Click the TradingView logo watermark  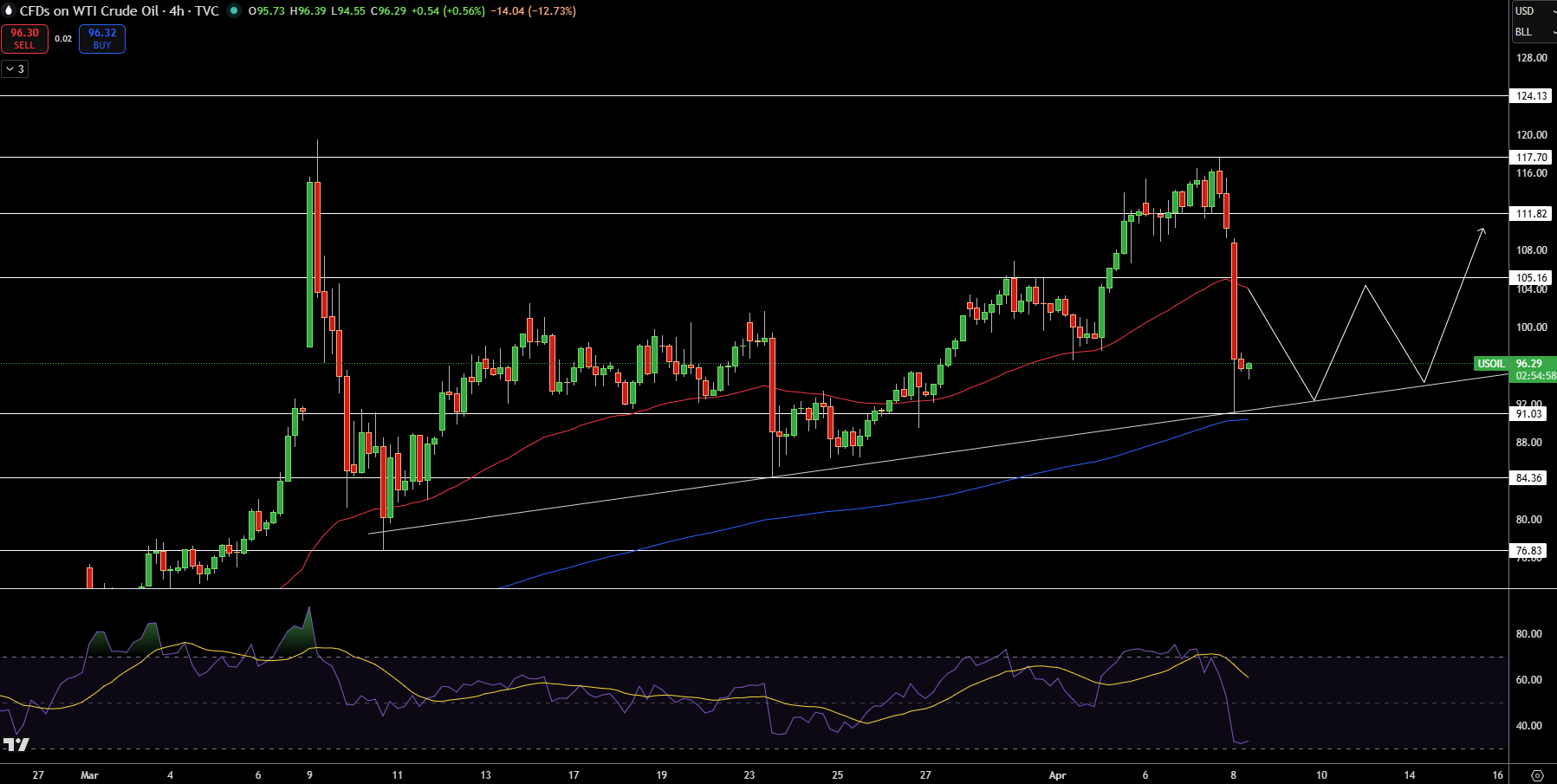(16, 744)
